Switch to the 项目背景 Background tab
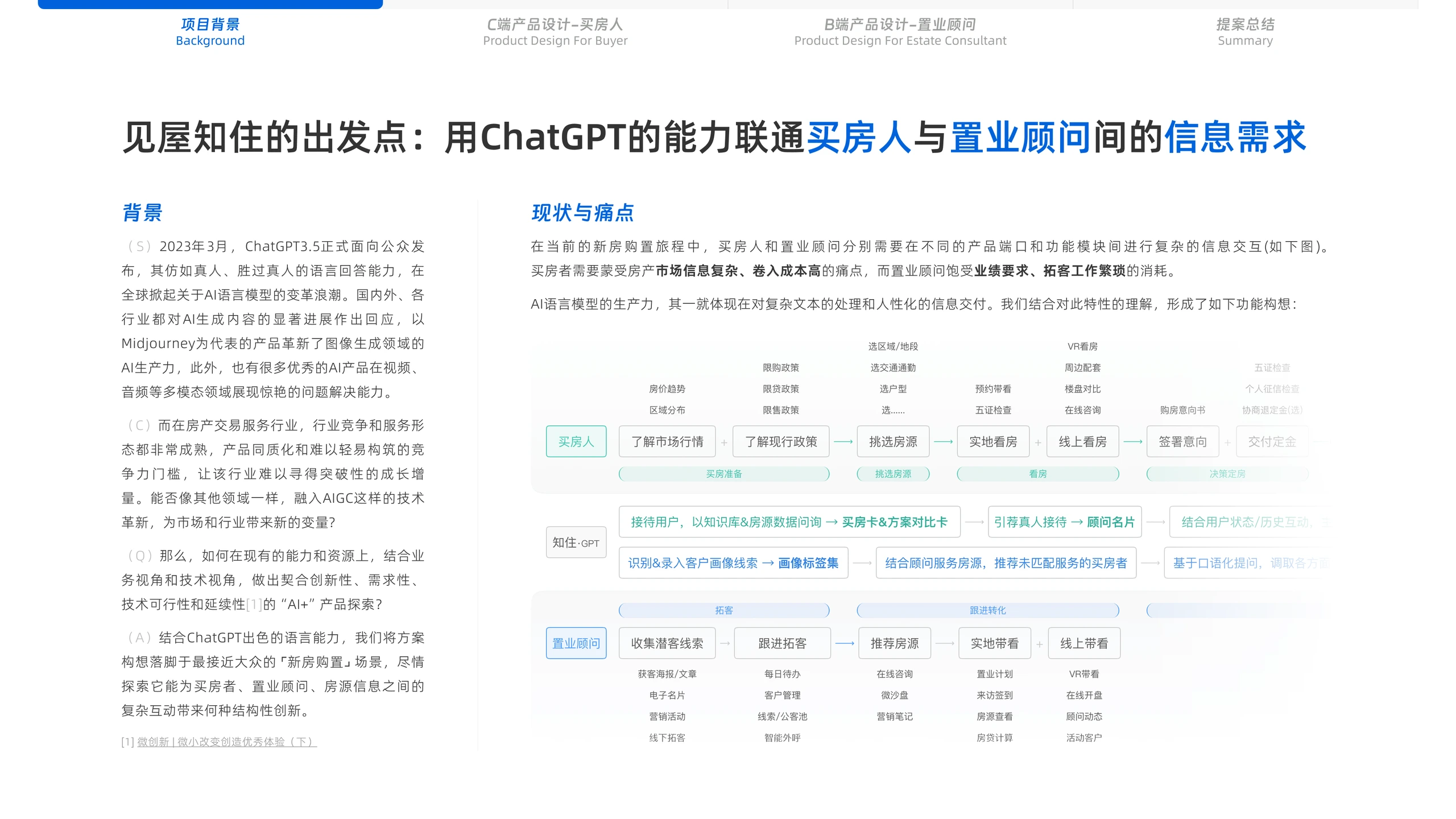 pos(210,32)
